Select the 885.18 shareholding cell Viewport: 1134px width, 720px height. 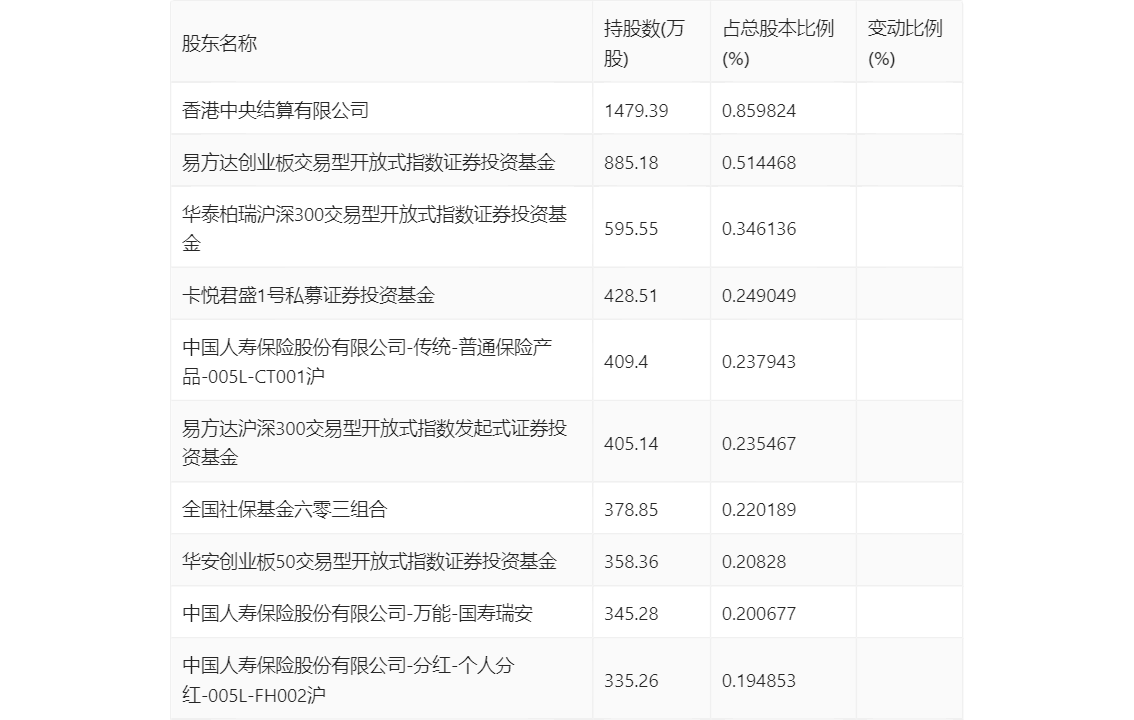coord(631,162)
